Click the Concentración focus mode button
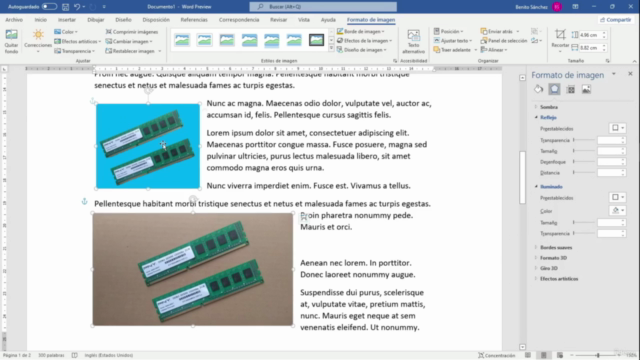 point(497,355)
